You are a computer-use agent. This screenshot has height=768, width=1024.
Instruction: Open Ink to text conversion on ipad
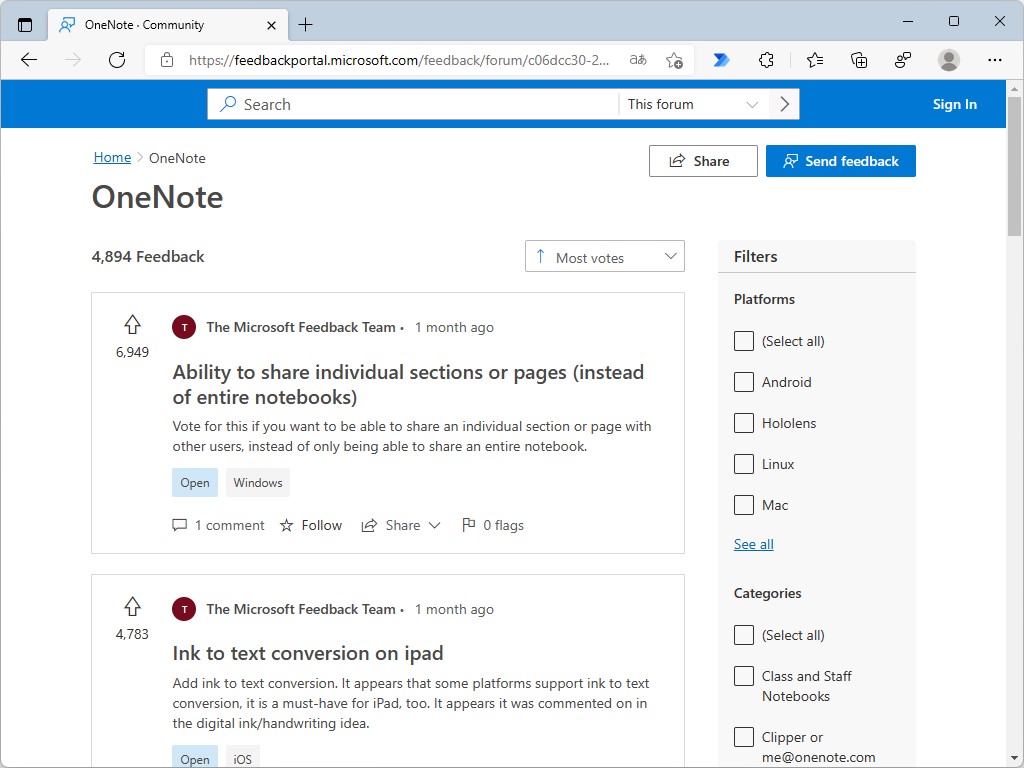[x=308, y=653]
